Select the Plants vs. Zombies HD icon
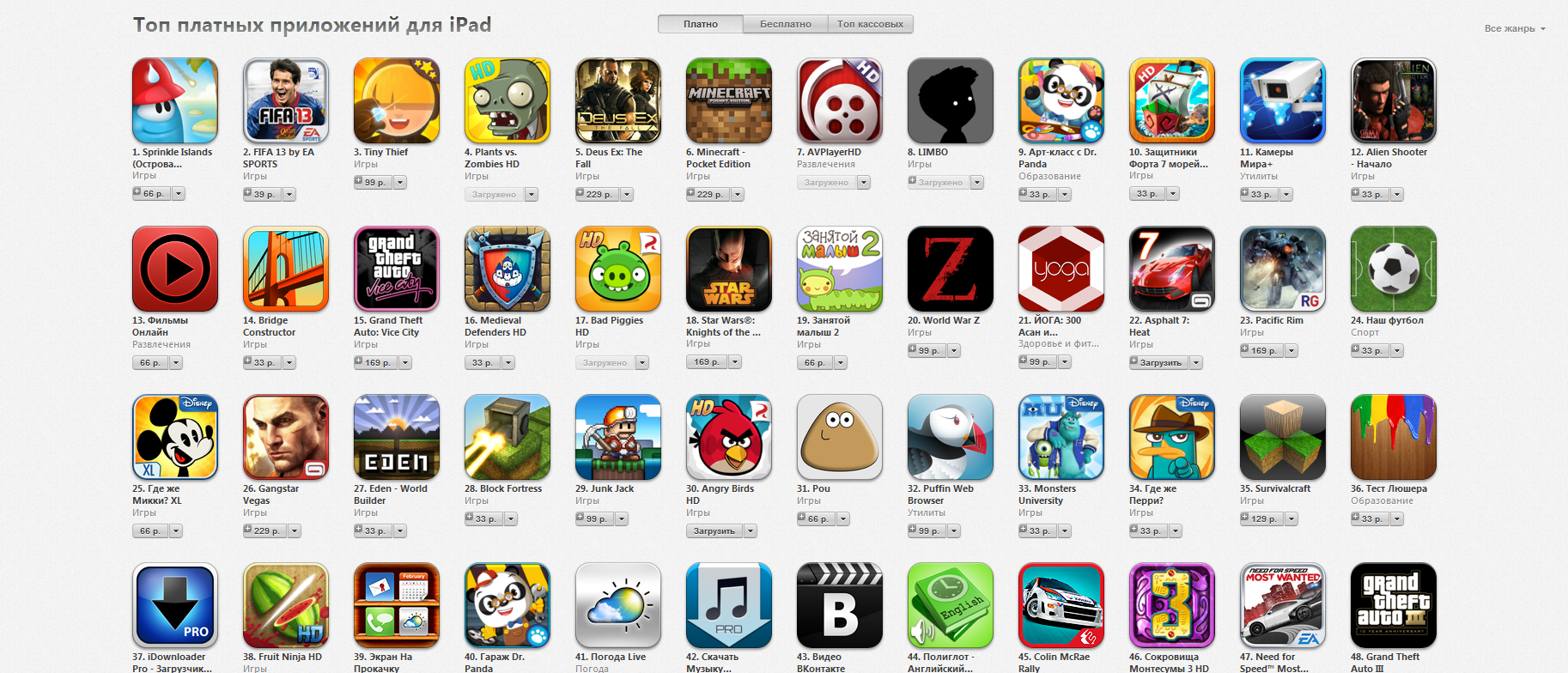This screenshot has width=1568, height=673. (x=507, y=100)
